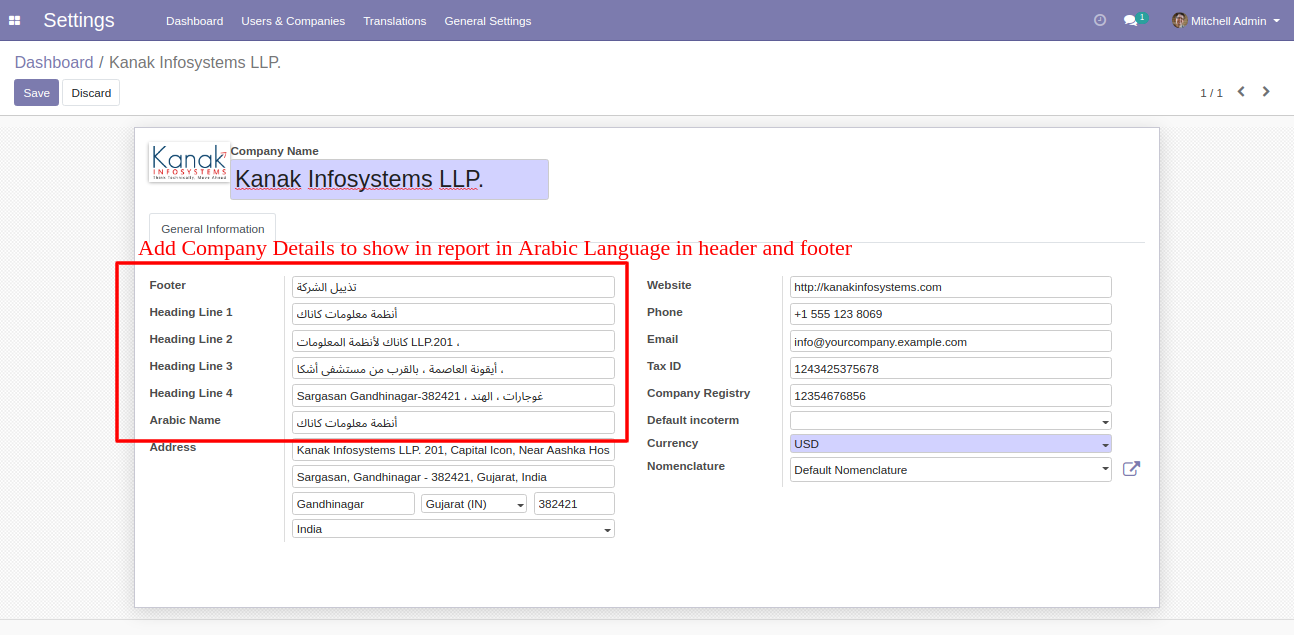
Task: Click the Gandhinagar city field
Action: click(353, 504)
